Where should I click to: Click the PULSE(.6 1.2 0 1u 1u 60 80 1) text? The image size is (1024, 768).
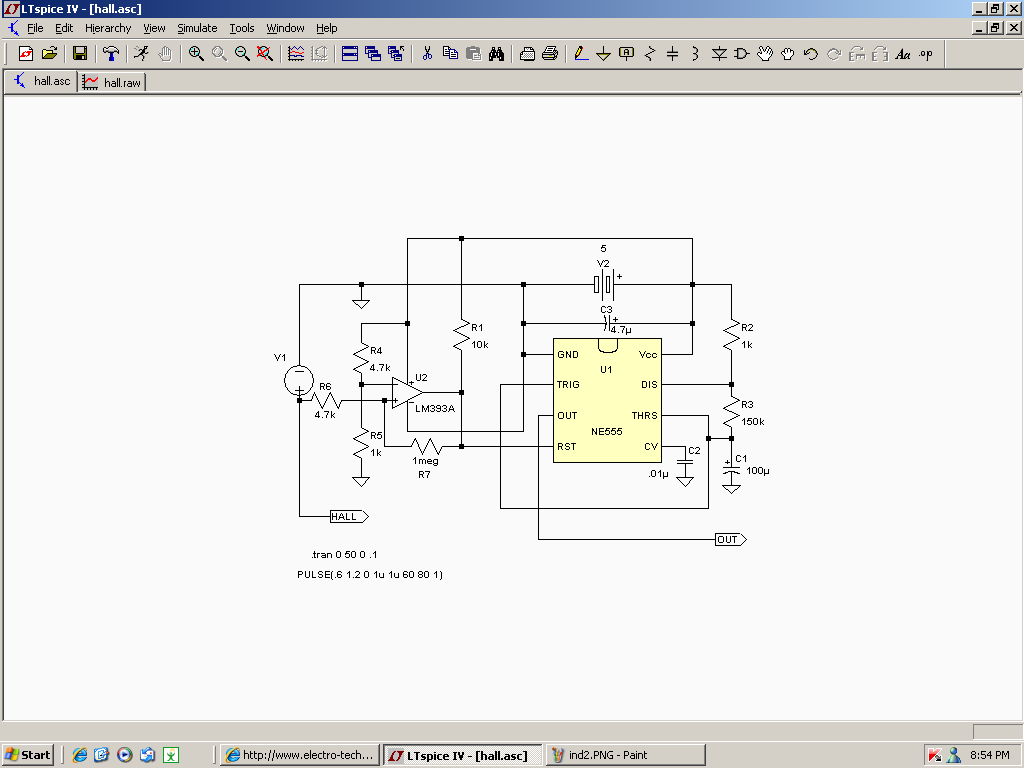point(370,575)
